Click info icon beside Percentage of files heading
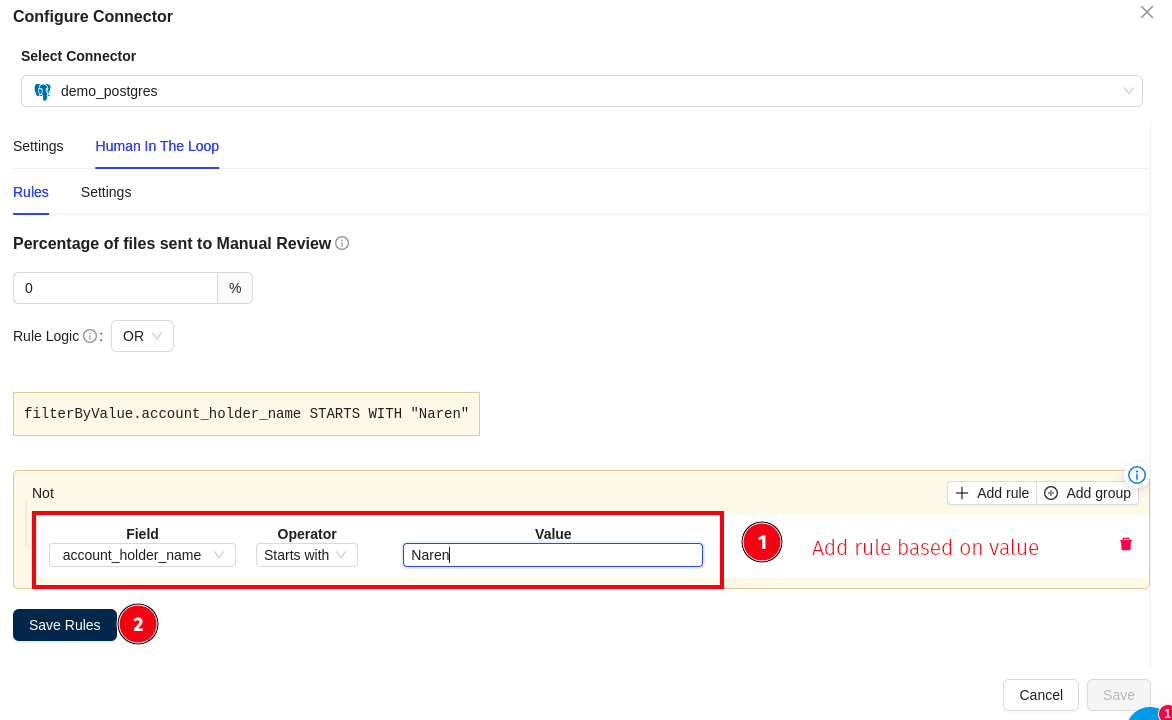This screenshot has height=720, width=1172. 342,243
